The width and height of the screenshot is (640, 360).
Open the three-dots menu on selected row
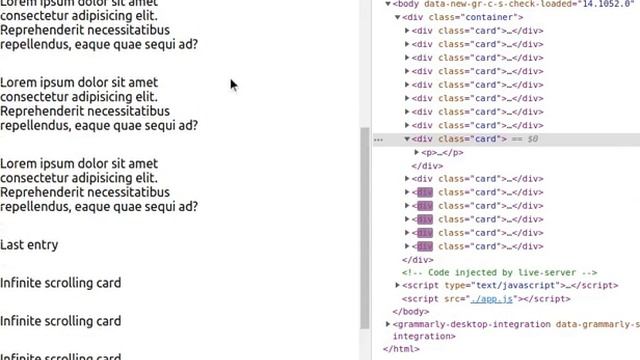click(x=378, y=140)
